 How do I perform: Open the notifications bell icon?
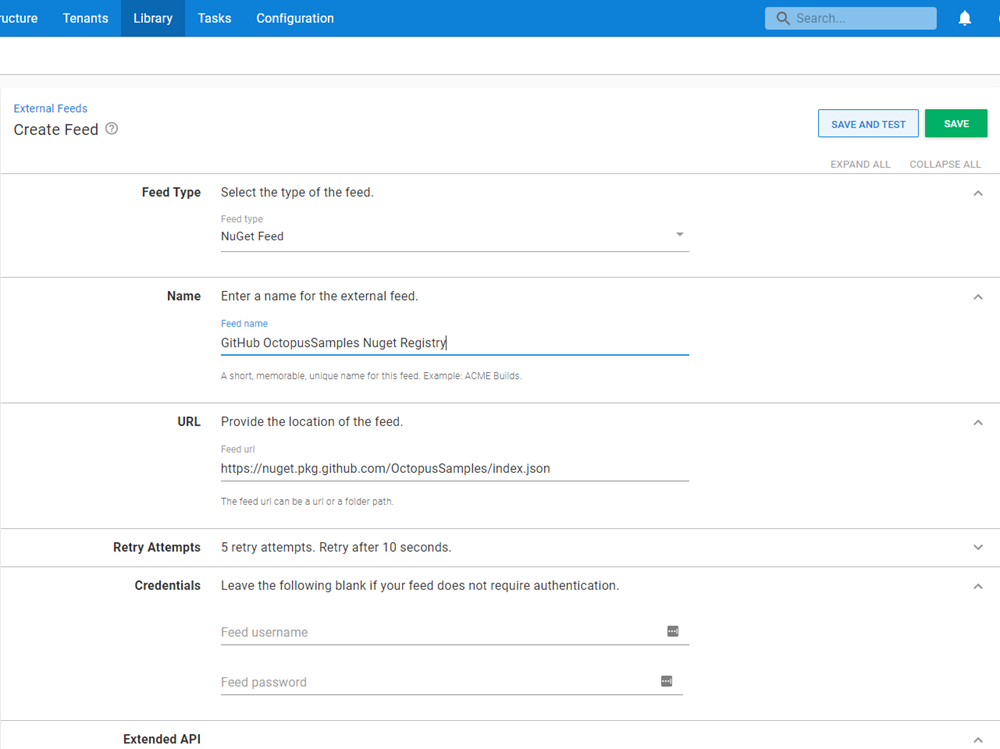[964, 18]
